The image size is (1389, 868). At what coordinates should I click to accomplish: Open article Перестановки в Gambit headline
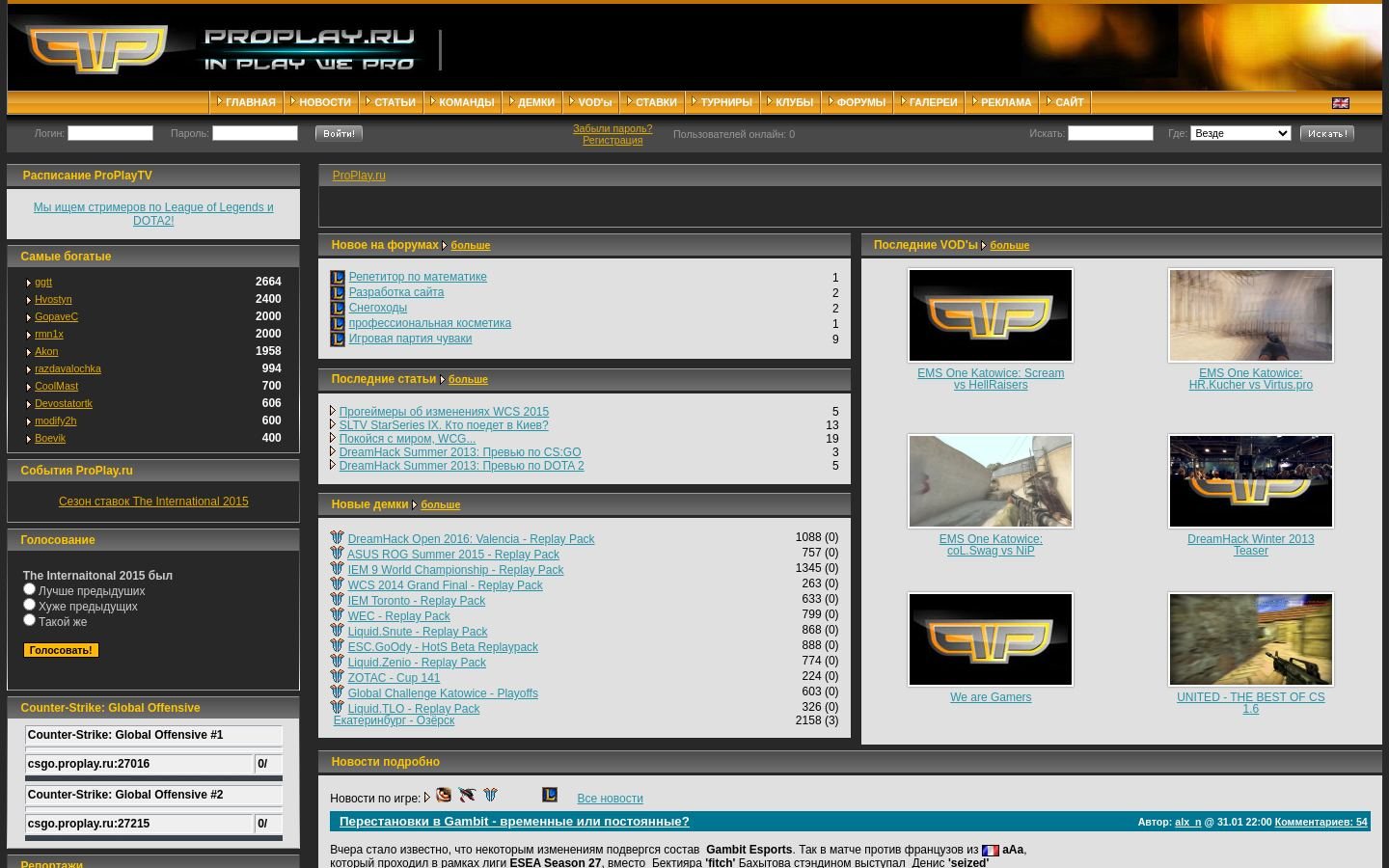pyautogui.click(x=514, y=822)
